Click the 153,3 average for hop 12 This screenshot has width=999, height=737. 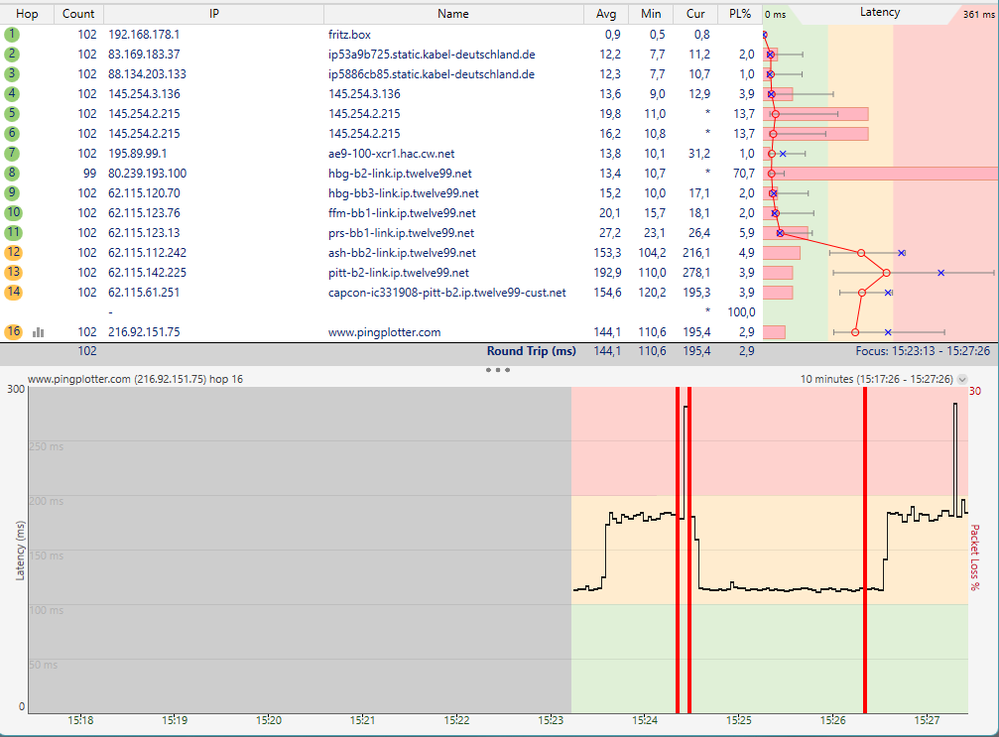point(607,252)
